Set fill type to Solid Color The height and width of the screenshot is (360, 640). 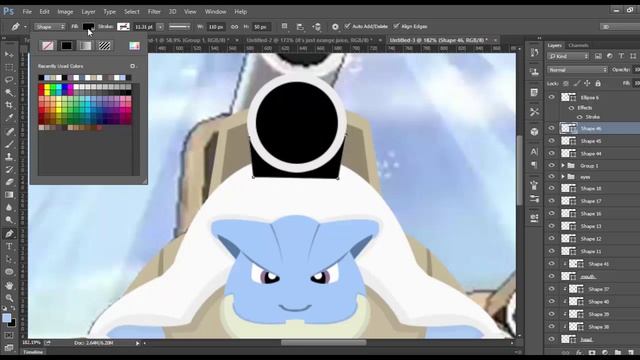pyautogui.click(x=67, y=45)
